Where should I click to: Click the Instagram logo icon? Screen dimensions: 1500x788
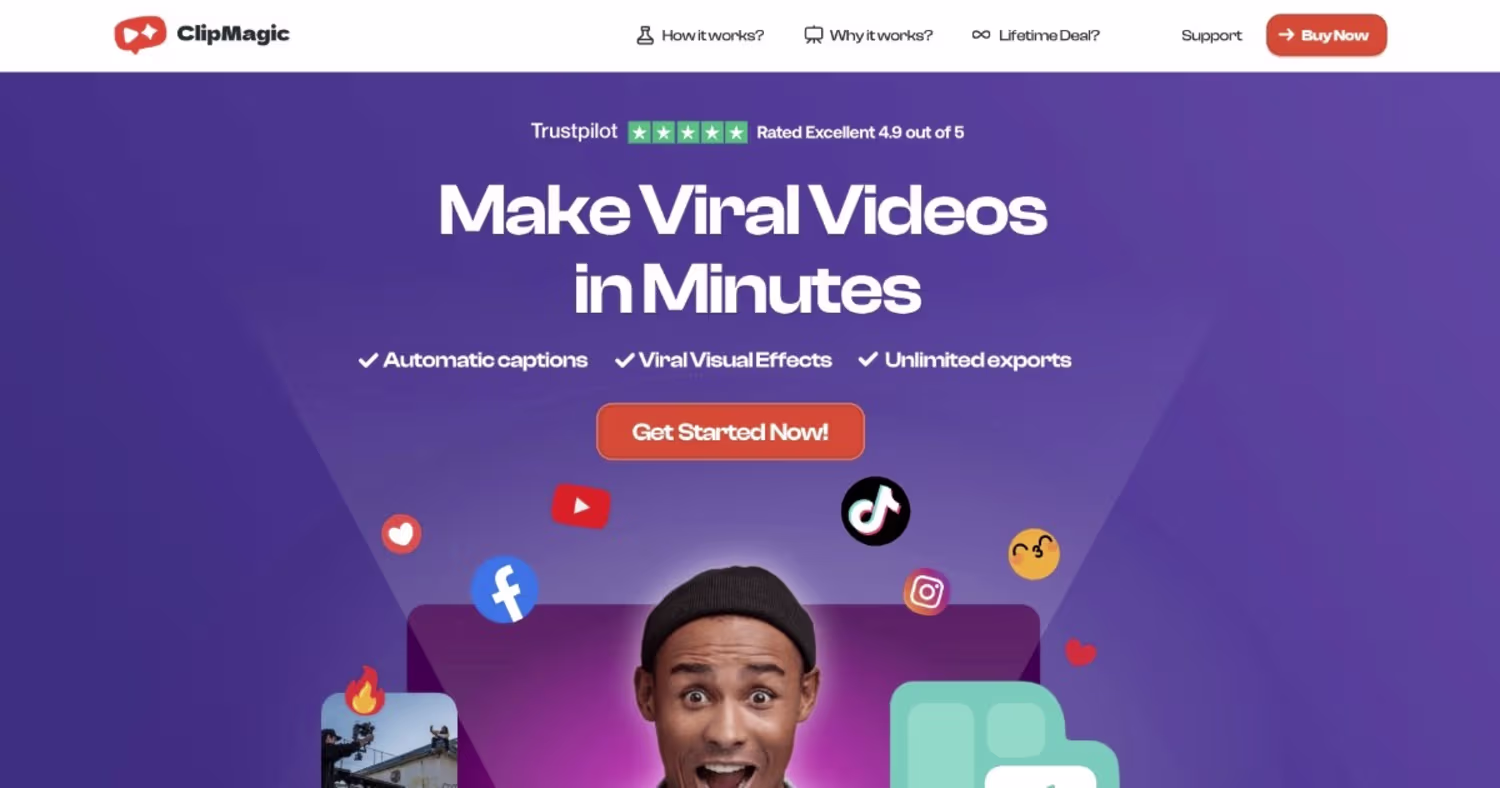pyautogui.click(x=927, y=592)
